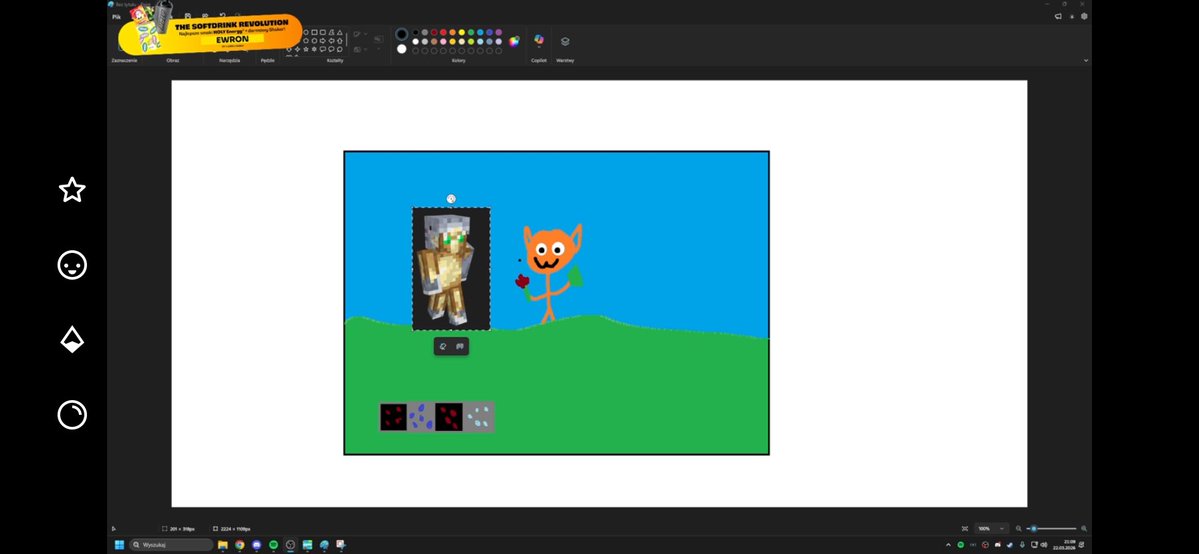Pick the right arrow shape
Viewport: 1199px width, 554px height.
pyautogui.click(x=323, y=41)
